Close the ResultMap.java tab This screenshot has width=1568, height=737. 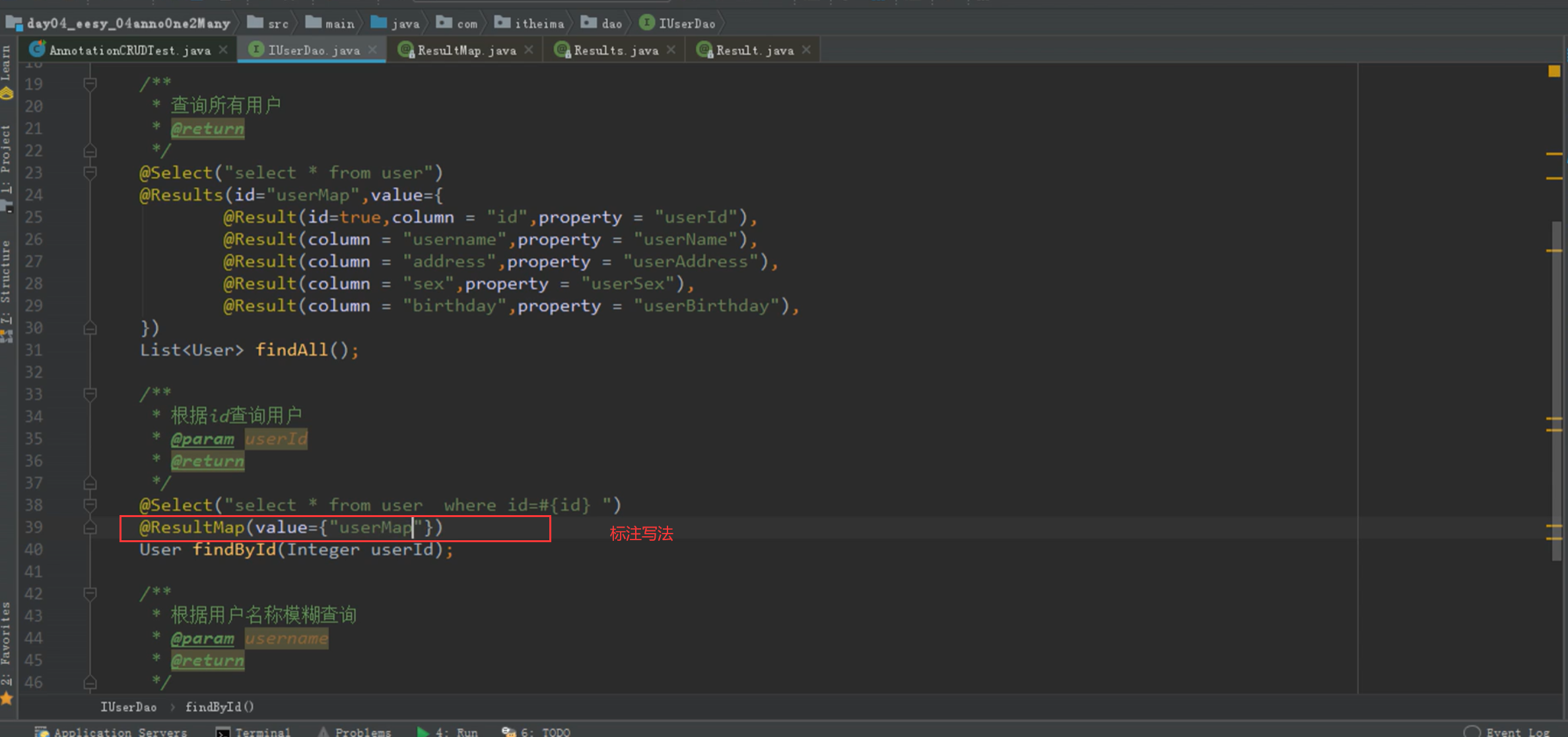tap(529, 50)
